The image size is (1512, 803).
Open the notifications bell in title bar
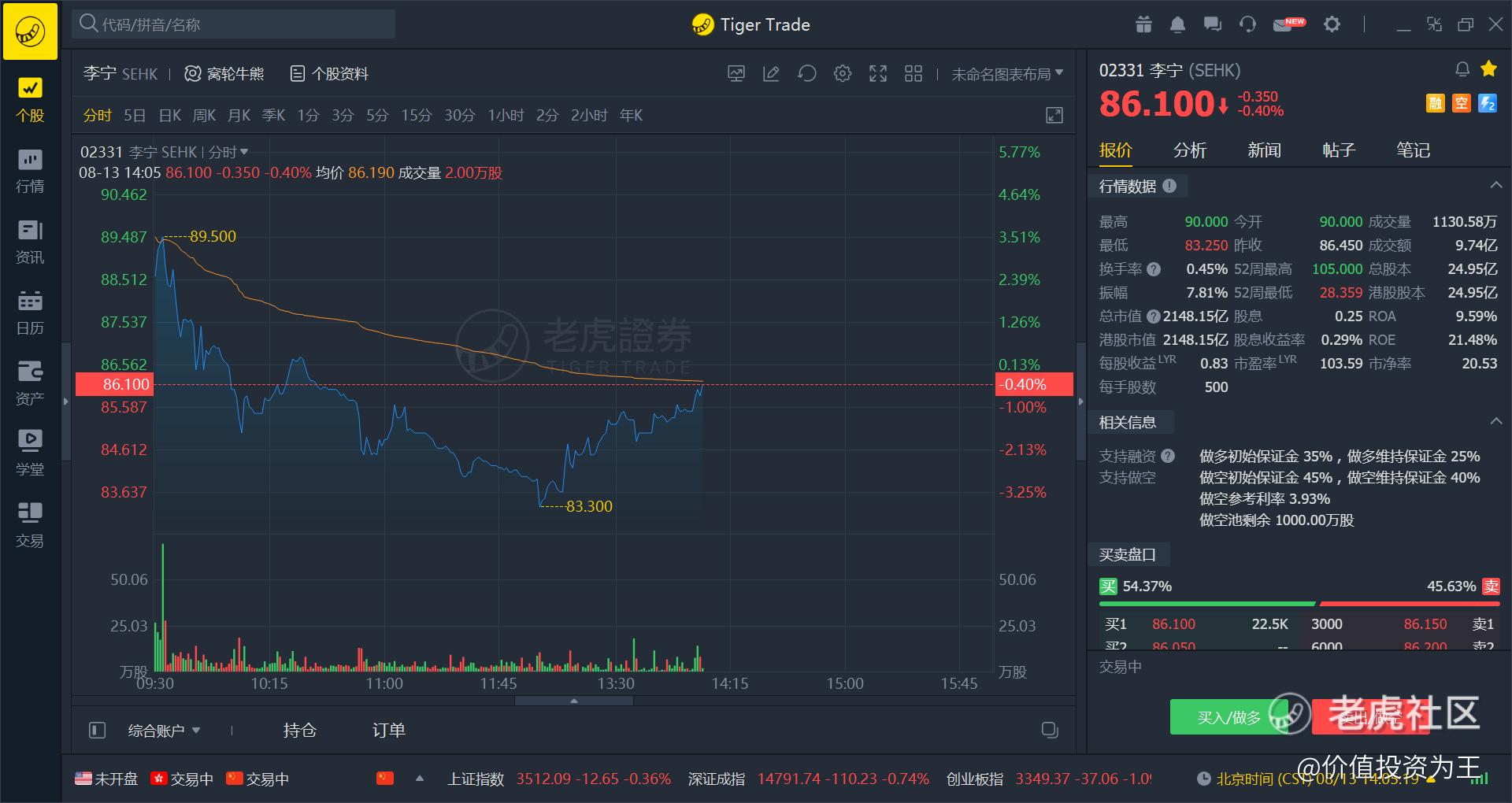[1177, 24]
